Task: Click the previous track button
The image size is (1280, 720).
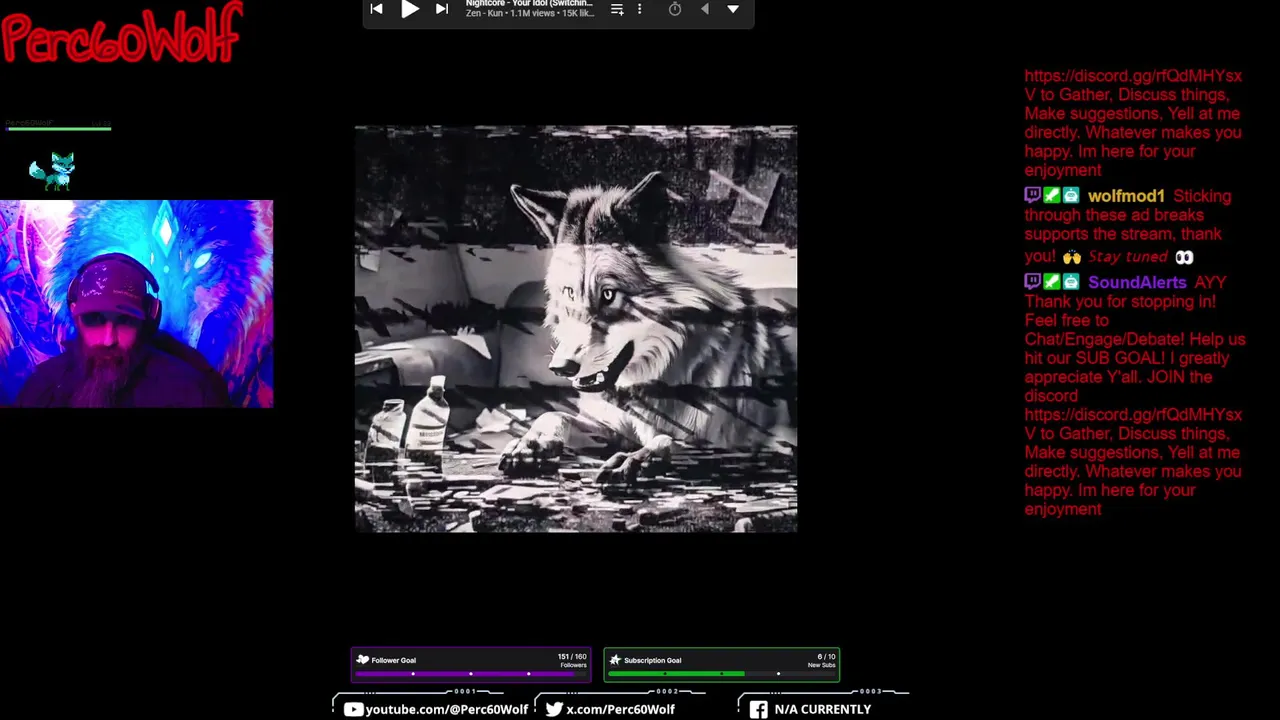Action: pos(376,9)
